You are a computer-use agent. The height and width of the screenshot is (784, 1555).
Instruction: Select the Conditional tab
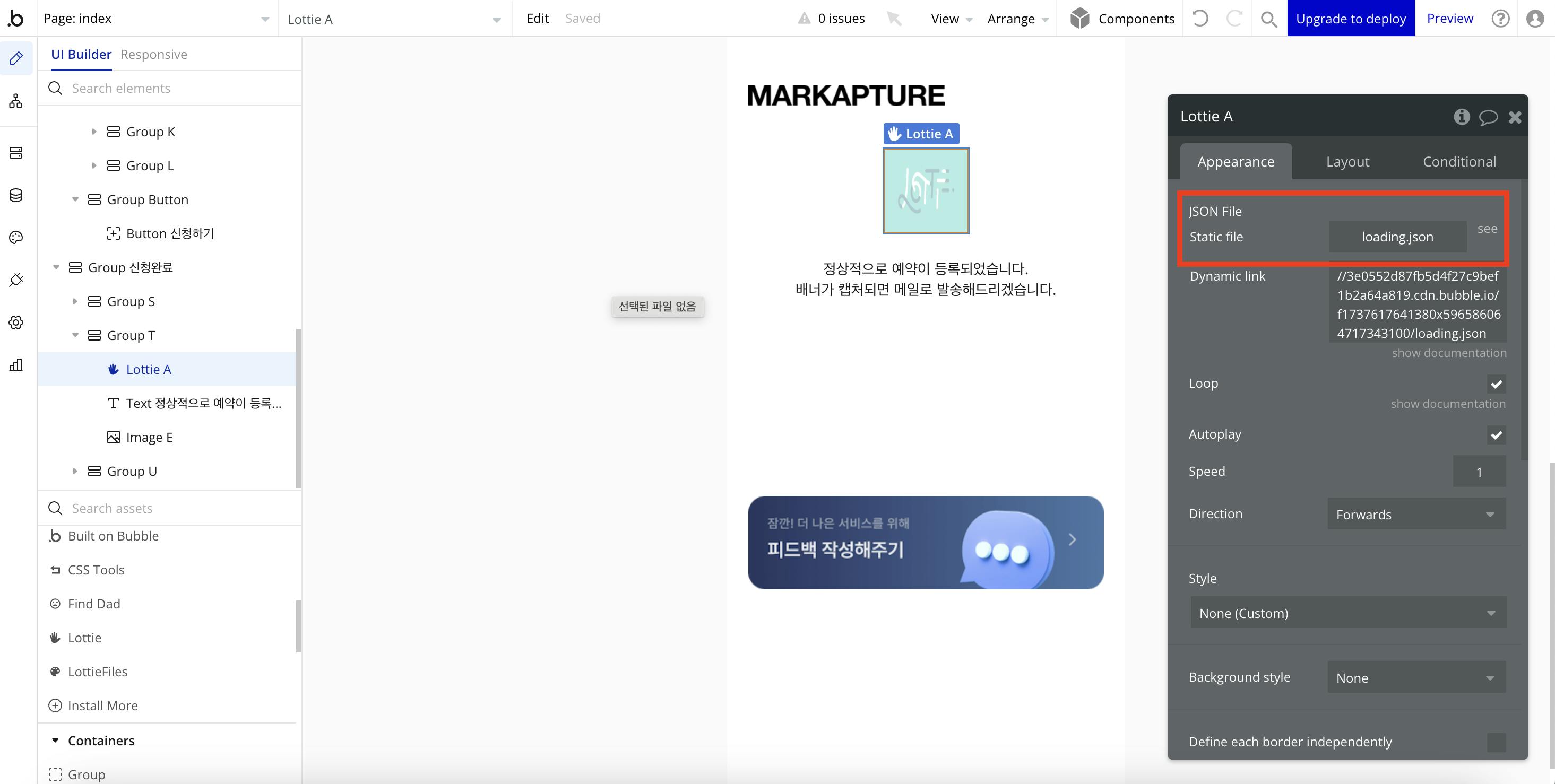tap(1459, 161)
